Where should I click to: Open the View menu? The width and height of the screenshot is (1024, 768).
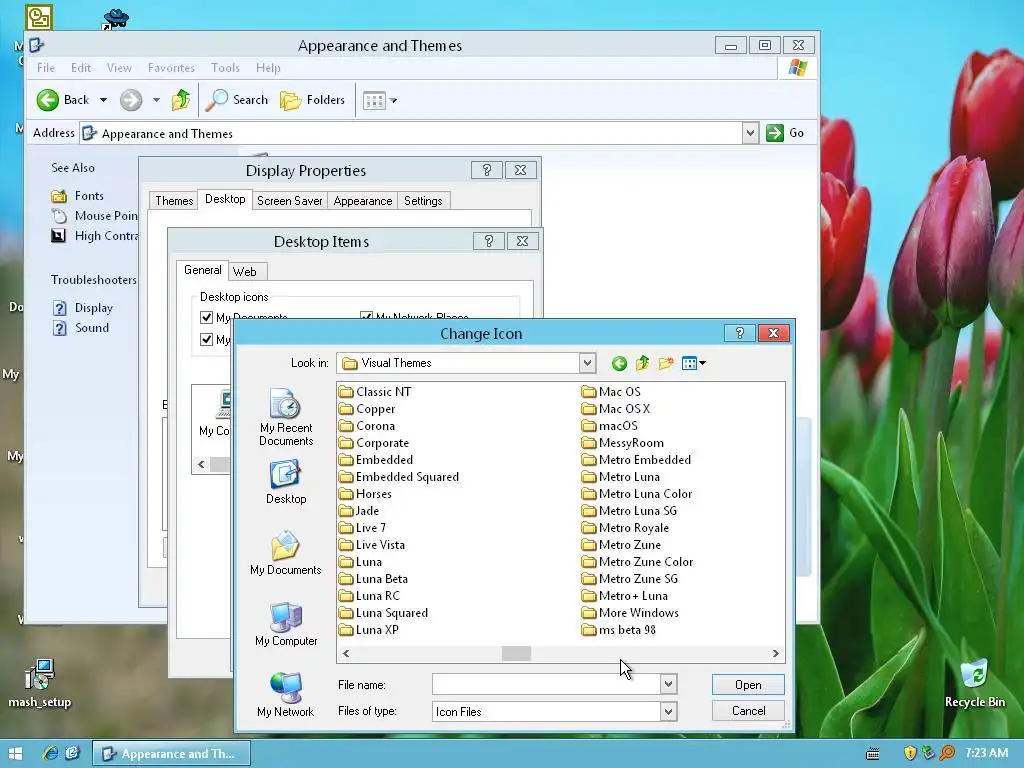pyautogui.click(x=119, y=68)
